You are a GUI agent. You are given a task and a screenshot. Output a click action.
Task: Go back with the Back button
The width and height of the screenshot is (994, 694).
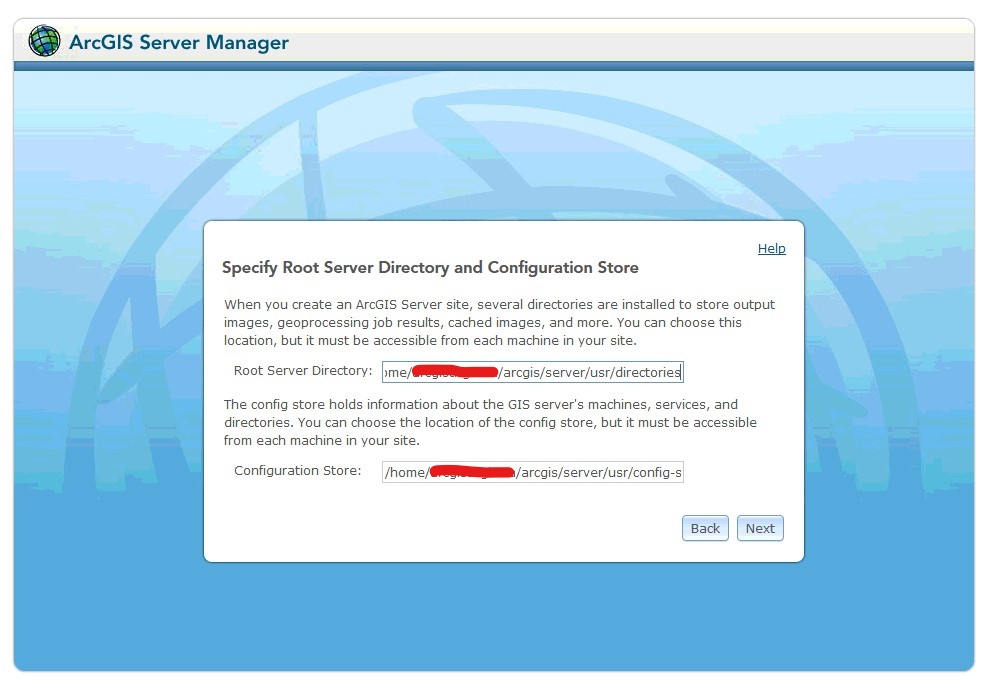click(705, 529)
